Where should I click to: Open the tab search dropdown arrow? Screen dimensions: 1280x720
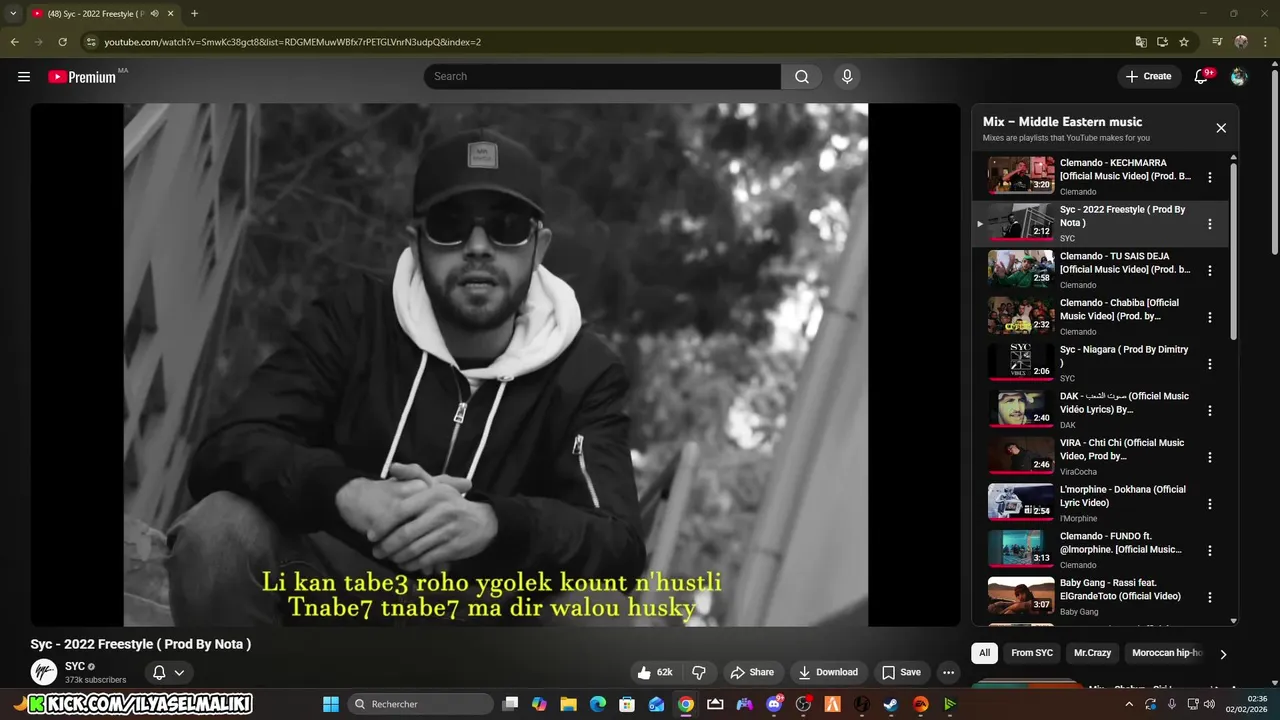tap(13, 14)
